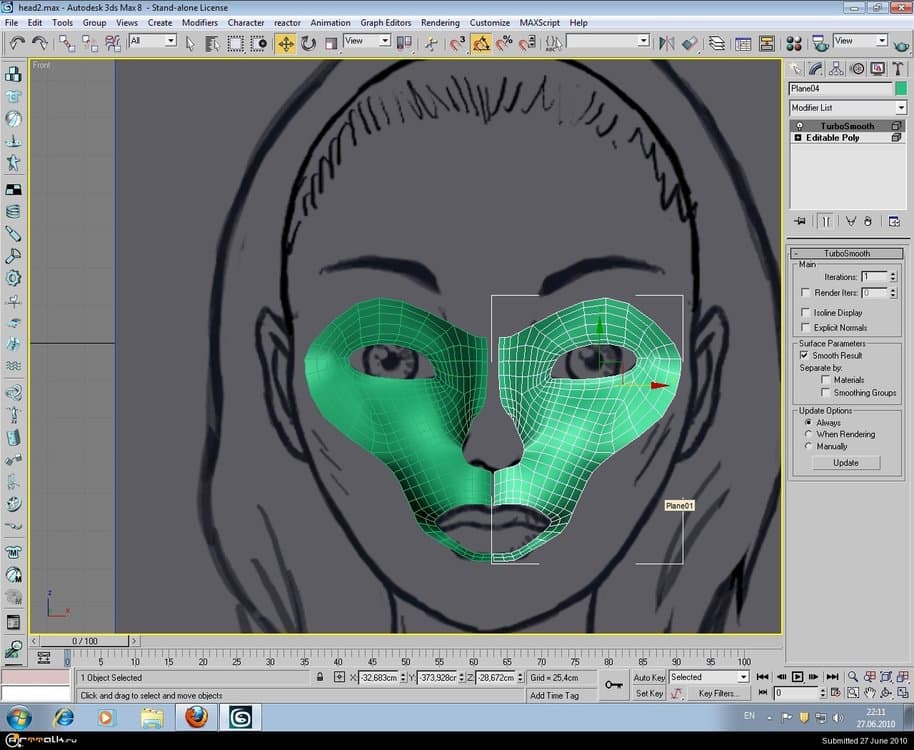
Task: Click the Create panel arrow icon
Action: pos(796,68)
